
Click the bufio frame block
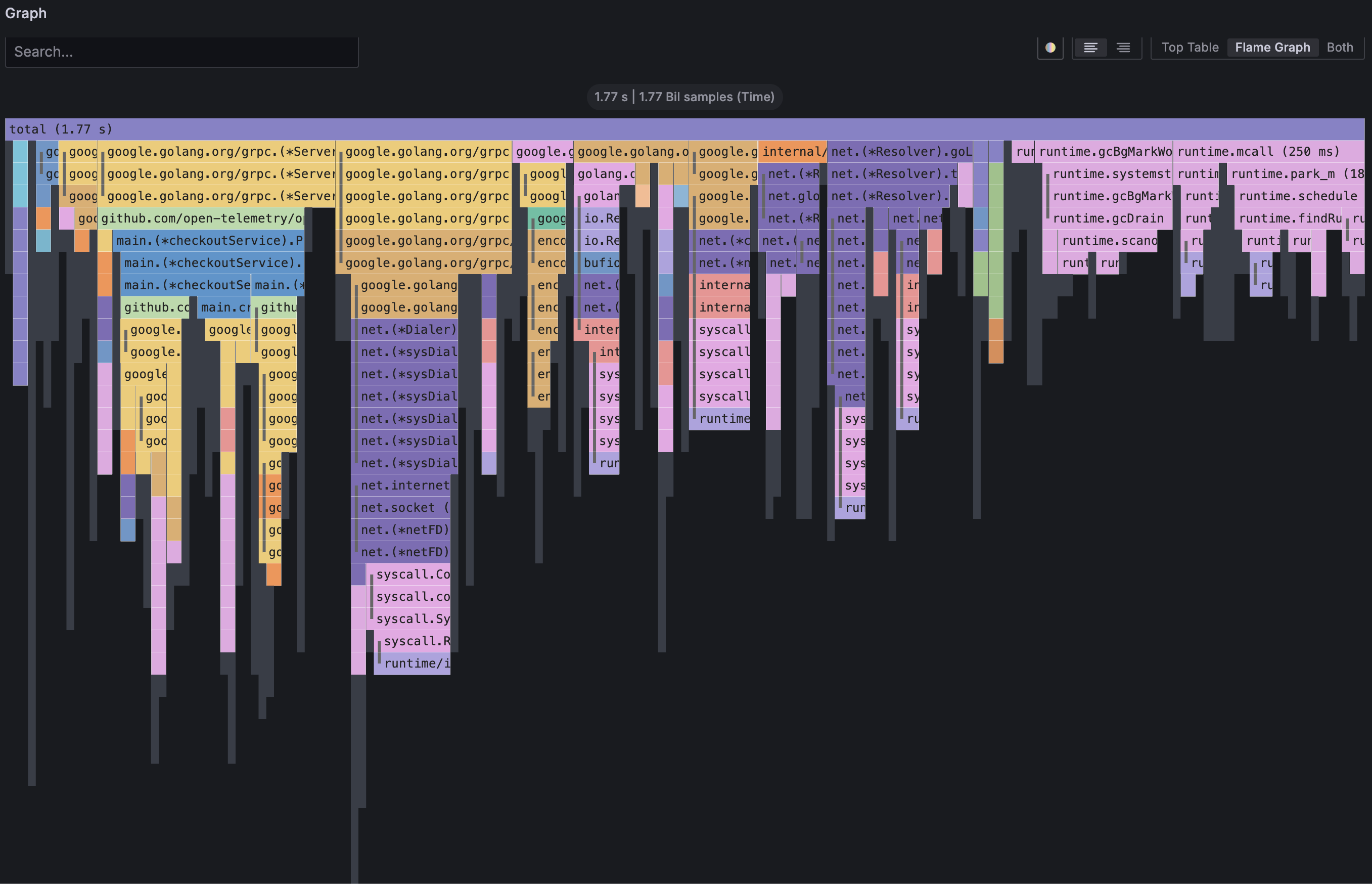click(x=600, y=263)
